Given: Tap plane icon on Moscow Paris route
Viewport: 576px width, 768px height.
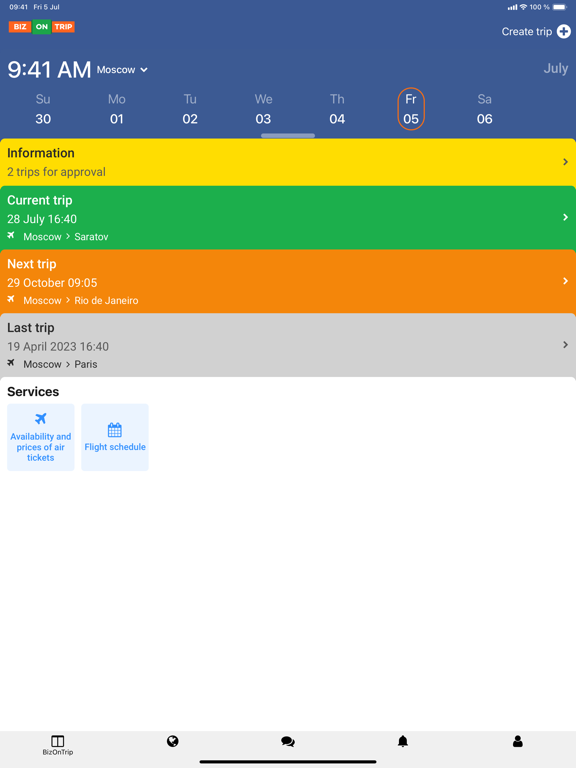Looking at the screenshot, I should [x=11, y=363].
